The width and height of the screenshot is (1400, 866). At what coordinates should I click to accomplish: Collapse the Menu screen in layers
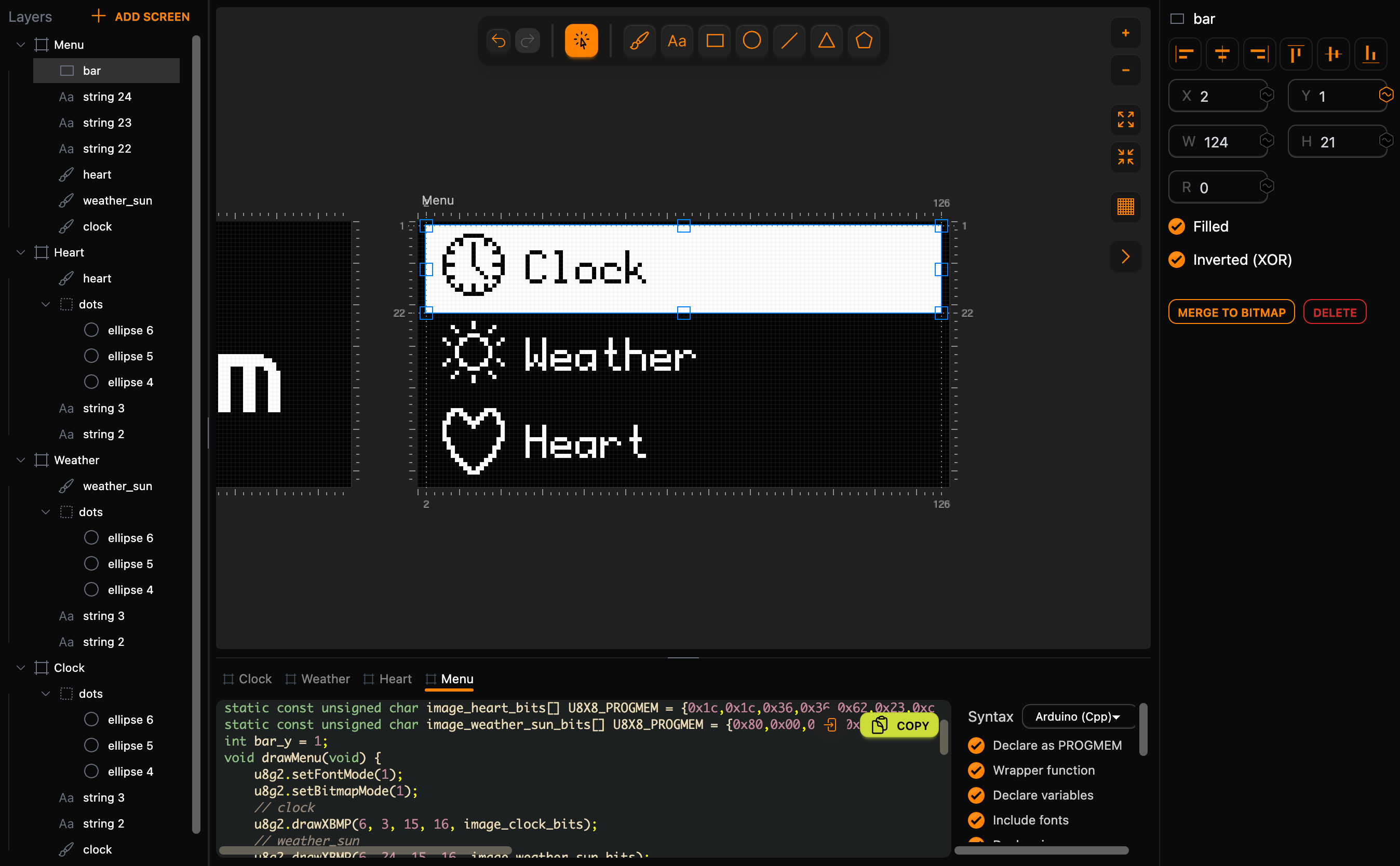click(21, 45)
